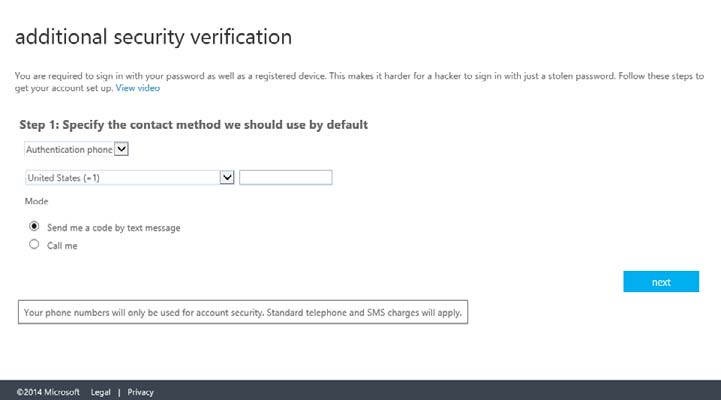Screen dimensions: 721x400
Task: Click the ©2014 Microsoft footer text
Action: coord(48,392)
